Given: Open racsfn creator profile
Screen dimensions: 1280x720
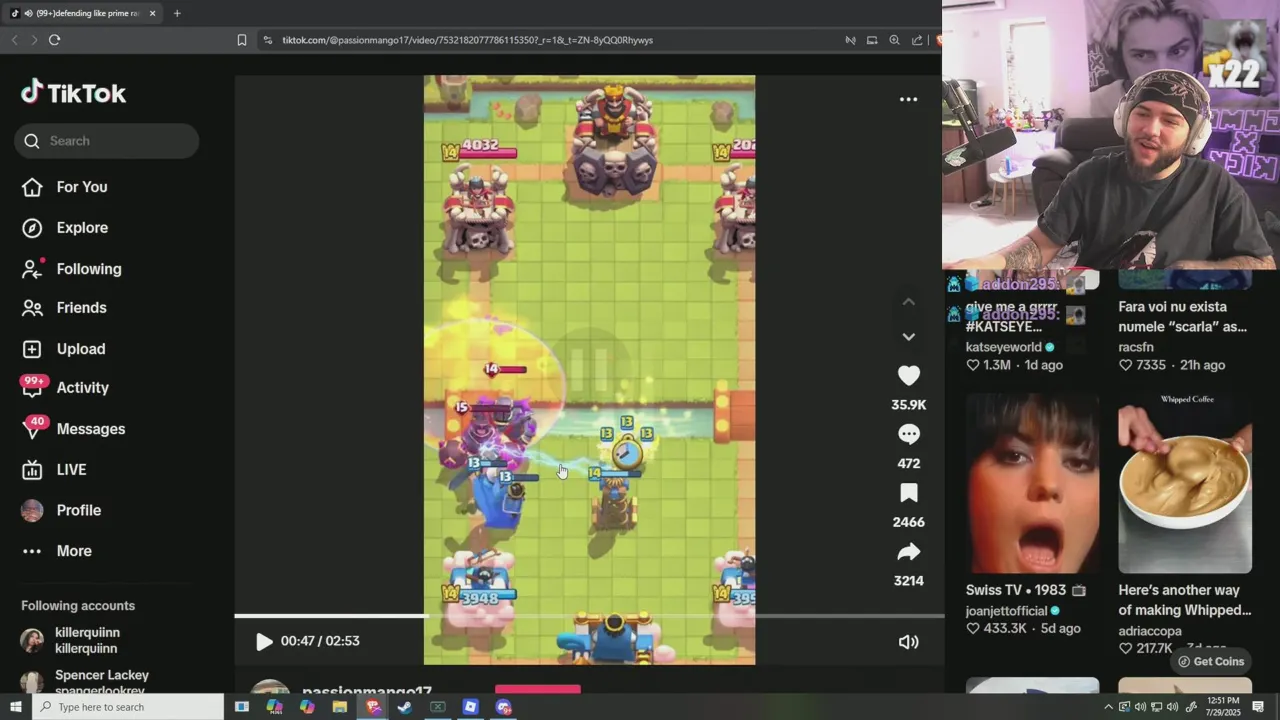Looking at the screenshot, I should [x=1136, y=347].
